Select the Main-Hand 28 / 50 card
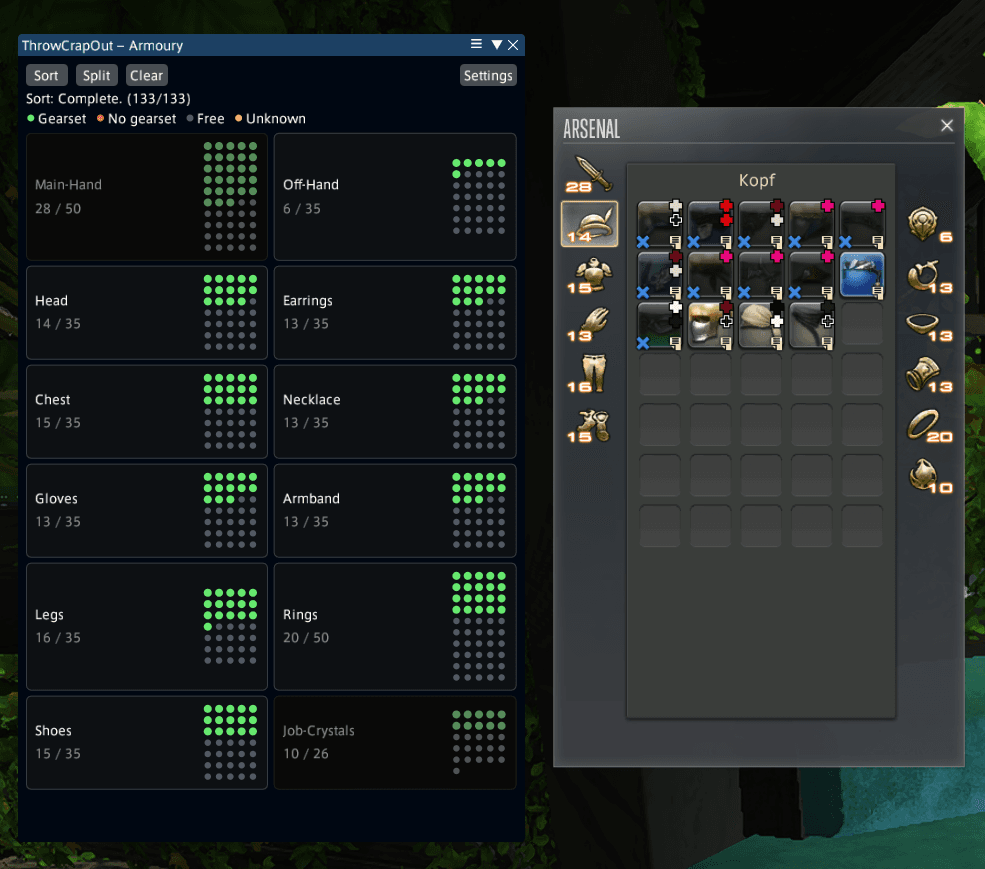The width and height of the screenshot is (985, 869). click(147, 197)
